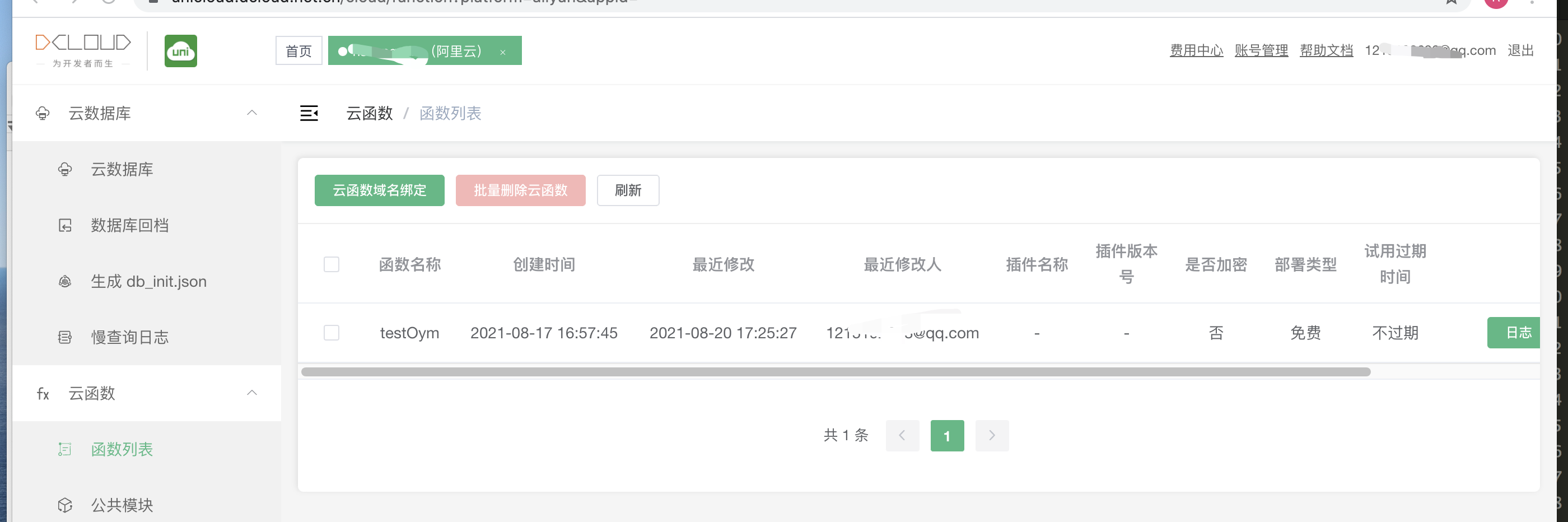Toggle the sidebar collapse hamburger icon
The height and width of the screenshot is (522, 1568).
pos(309,113)
